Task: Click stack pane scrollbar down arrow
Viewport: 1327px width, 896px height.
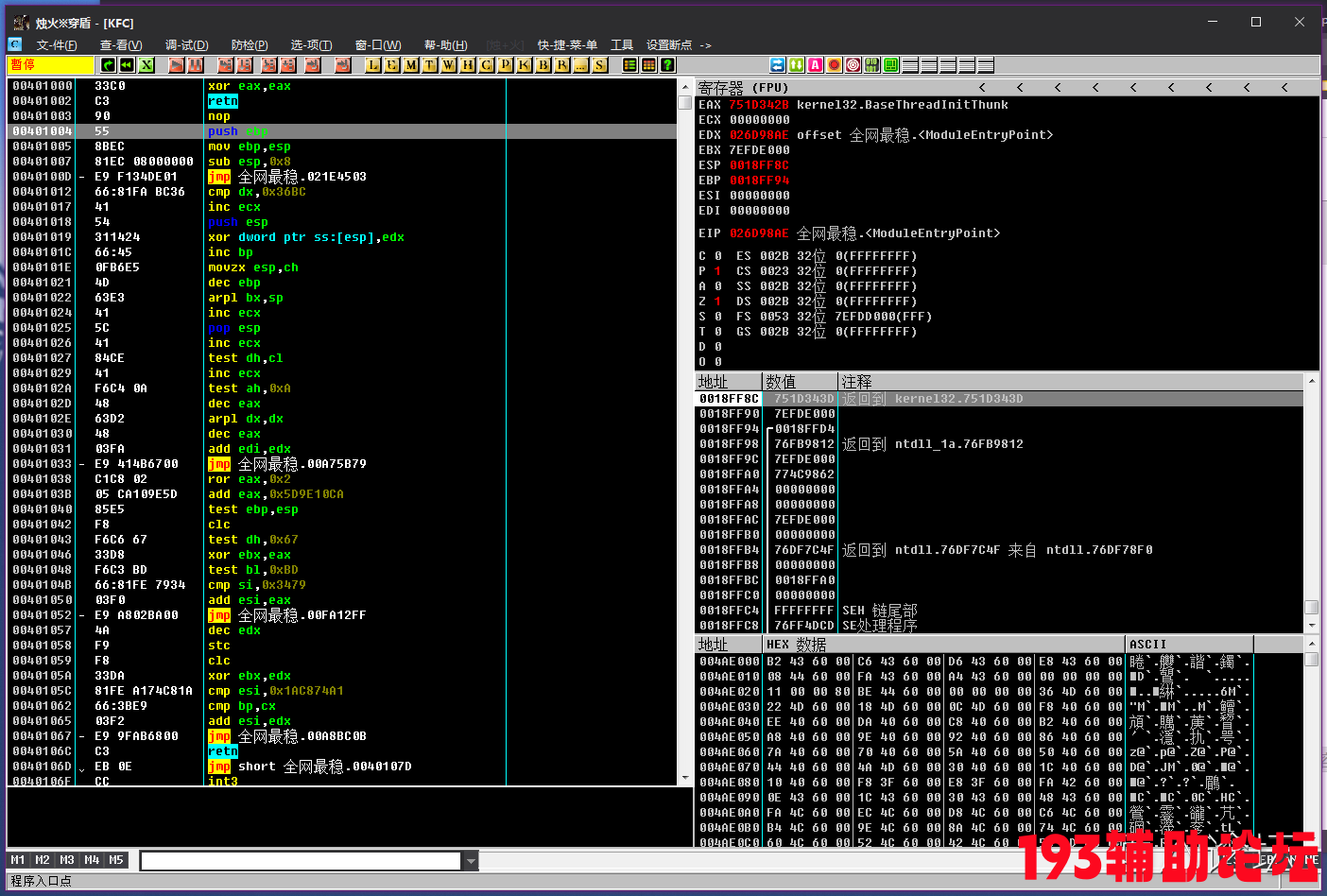Action: (x=1311, y=625)
